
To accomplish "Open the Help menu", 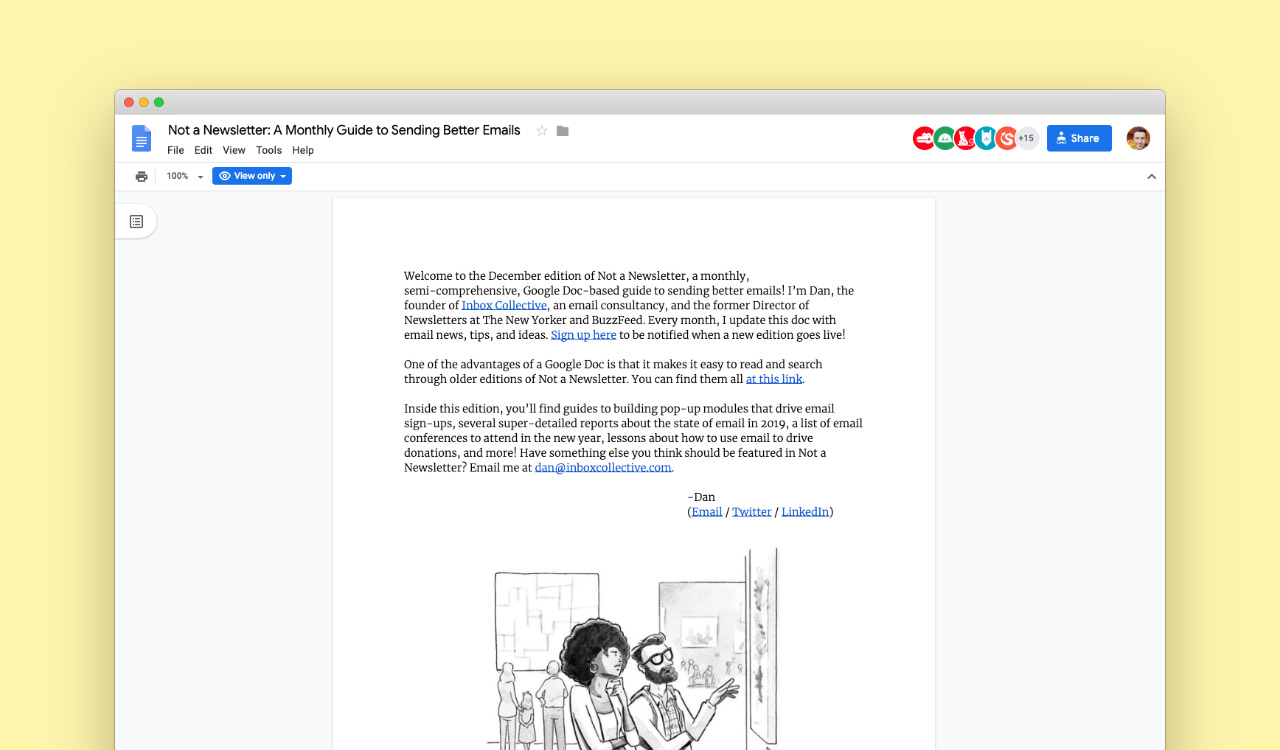I will [x=303, y=151].
